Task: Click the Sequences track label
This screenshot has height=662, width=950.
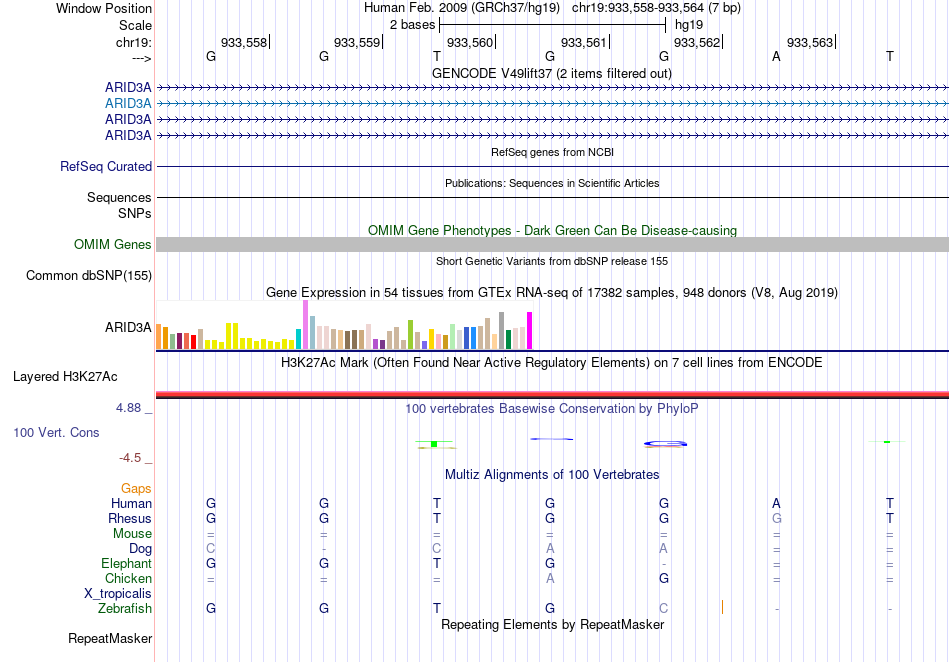Action: pos(119,197)
